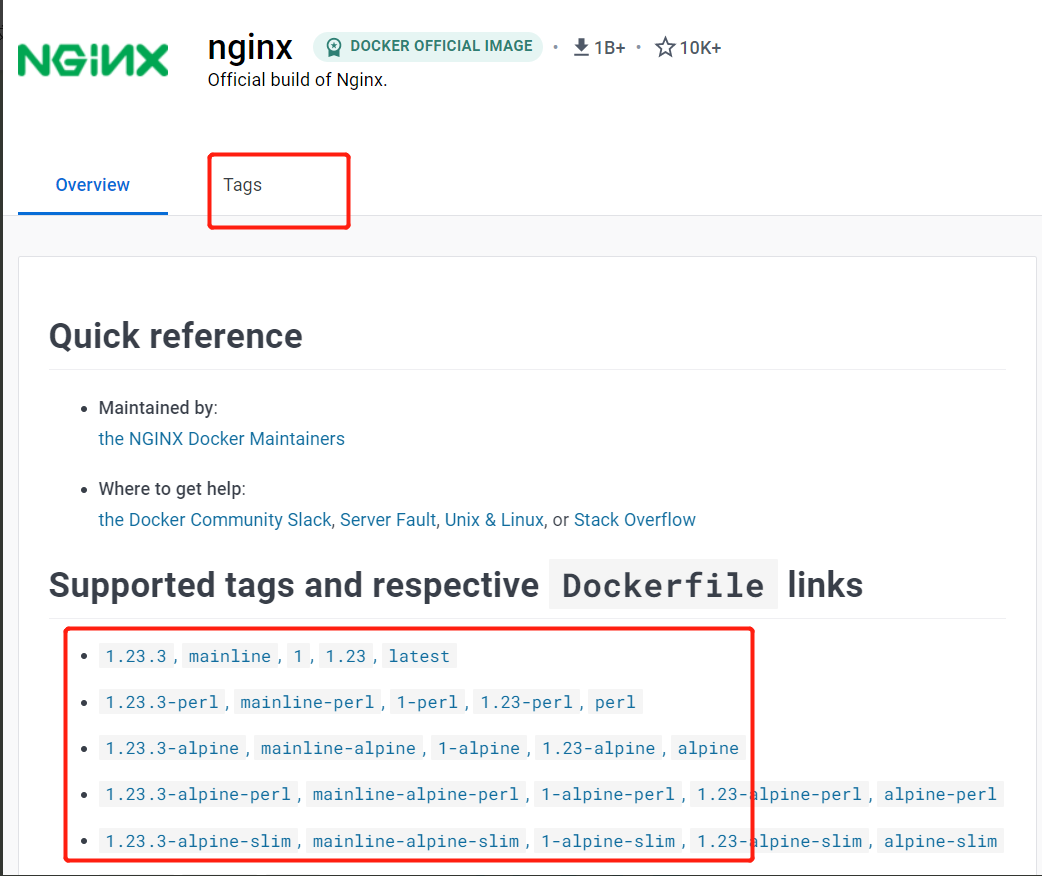The width and height of the screenshot is (1042, 876).
Task: Click the "Where to get help:" text
Action: pyautogui.click(x=172, y=489)
